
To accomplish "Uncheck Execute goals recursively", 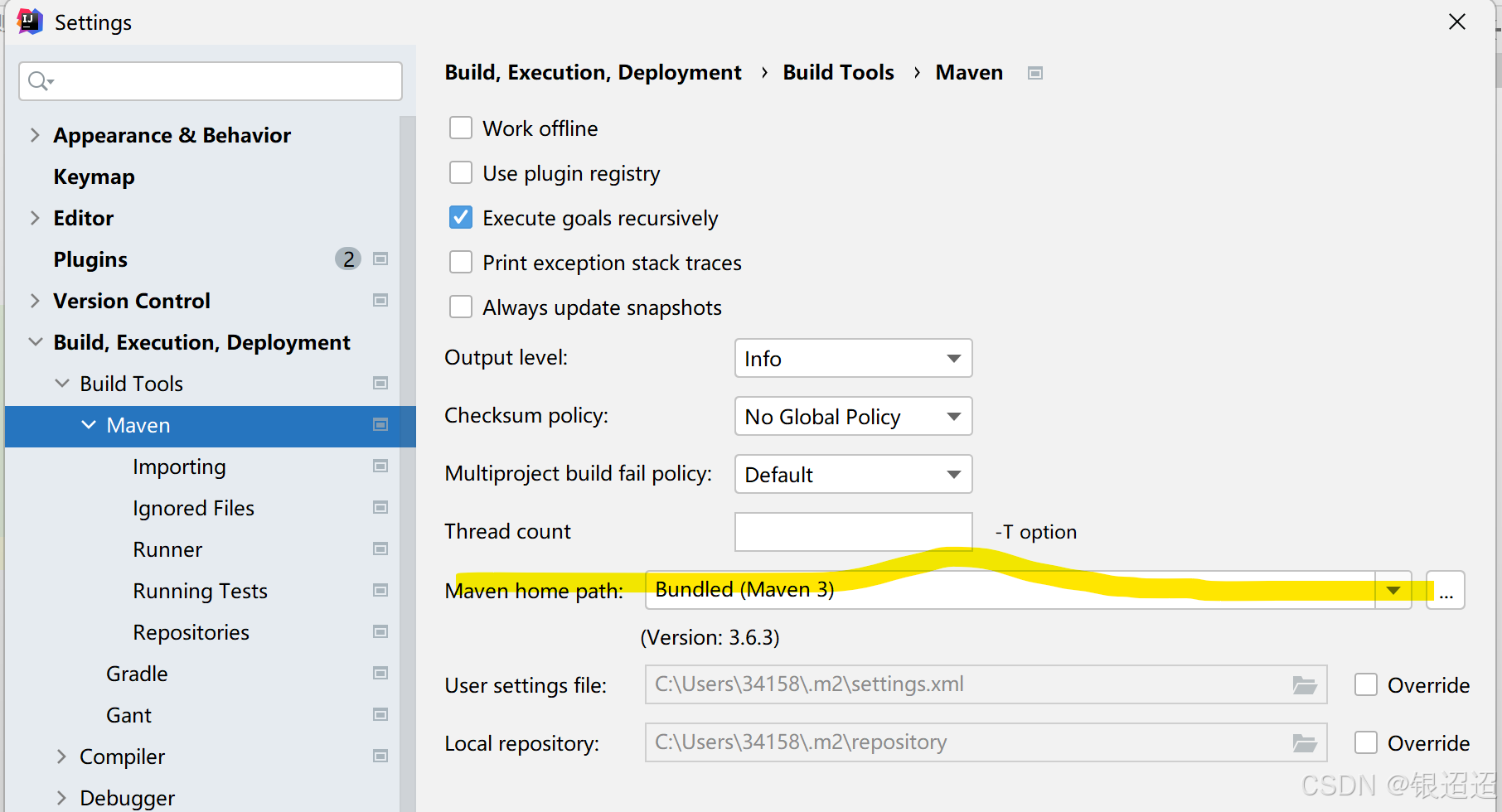I will click(461, 218).
